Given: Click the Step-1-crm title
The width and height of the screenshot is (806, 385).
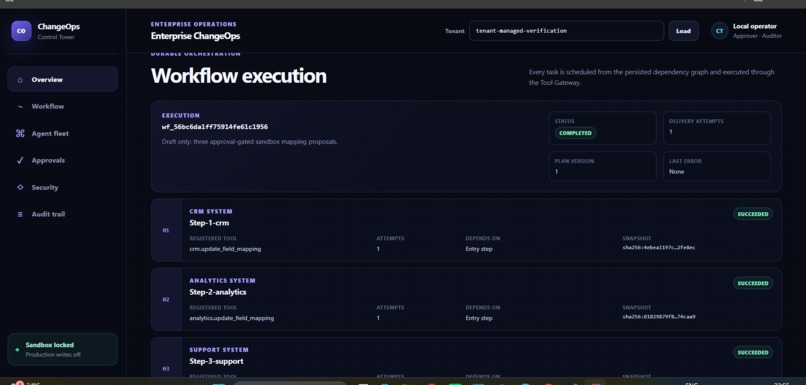Looking at the screenshot, I should [209, 223].
